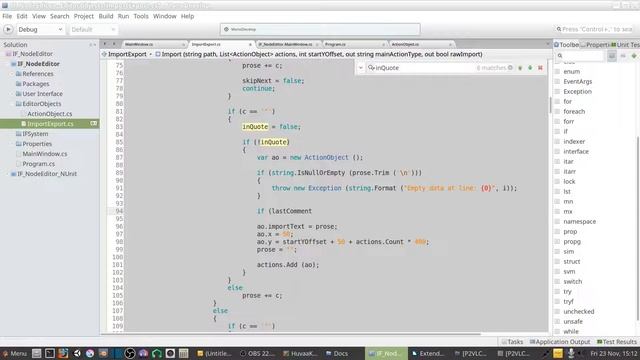Open the Build menu

106,16
